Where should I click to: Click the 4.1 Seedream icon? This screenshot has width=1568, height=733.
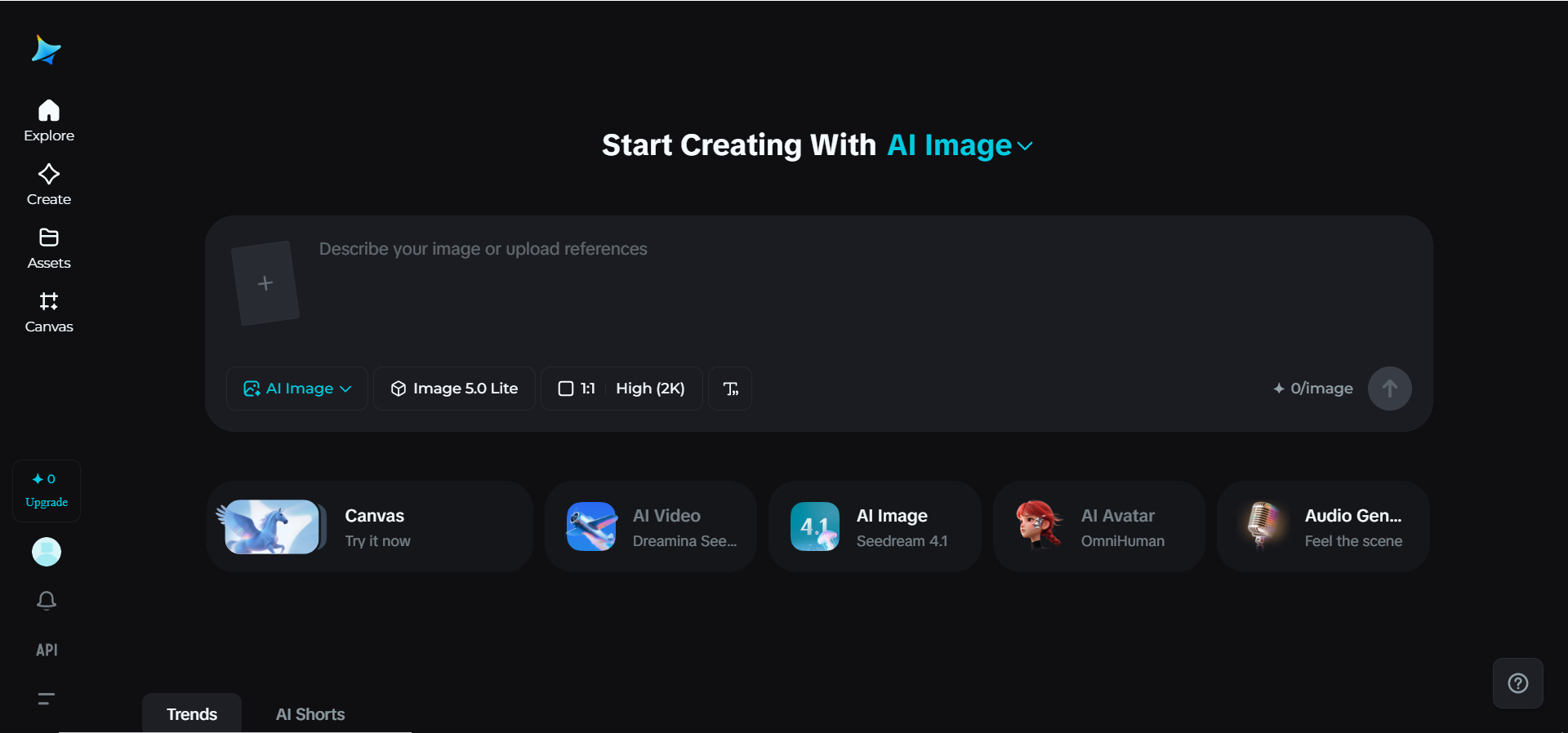pyautogui.click(x=815, y=526)
